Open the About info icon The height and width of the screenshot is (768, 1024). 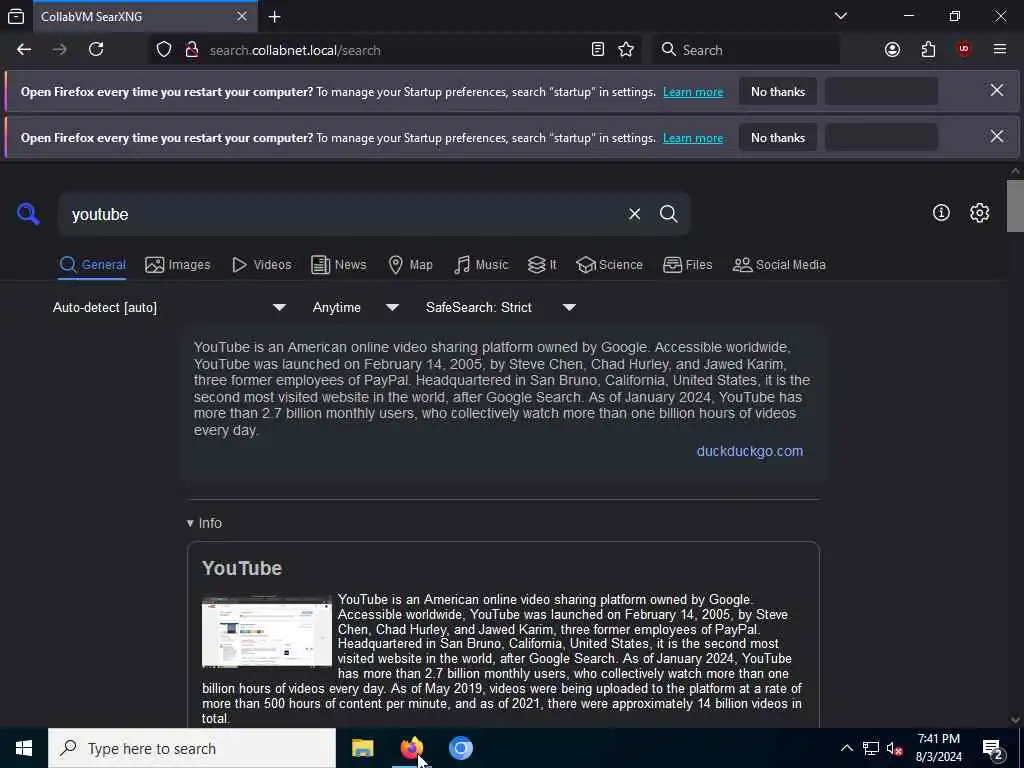tap(941, 212)
